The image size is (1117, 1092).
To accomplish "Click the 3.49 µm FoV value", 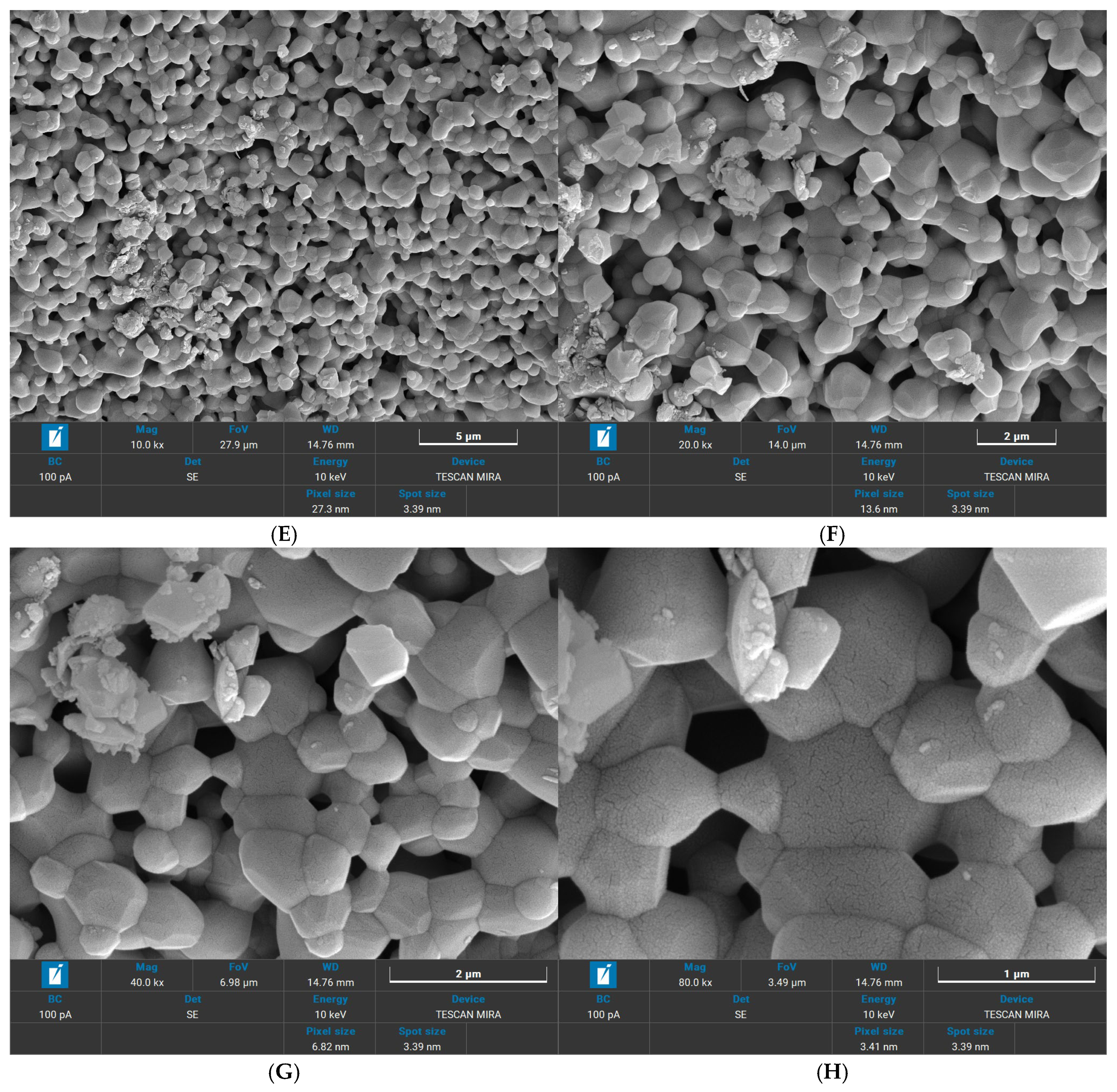I will (787, 982).
